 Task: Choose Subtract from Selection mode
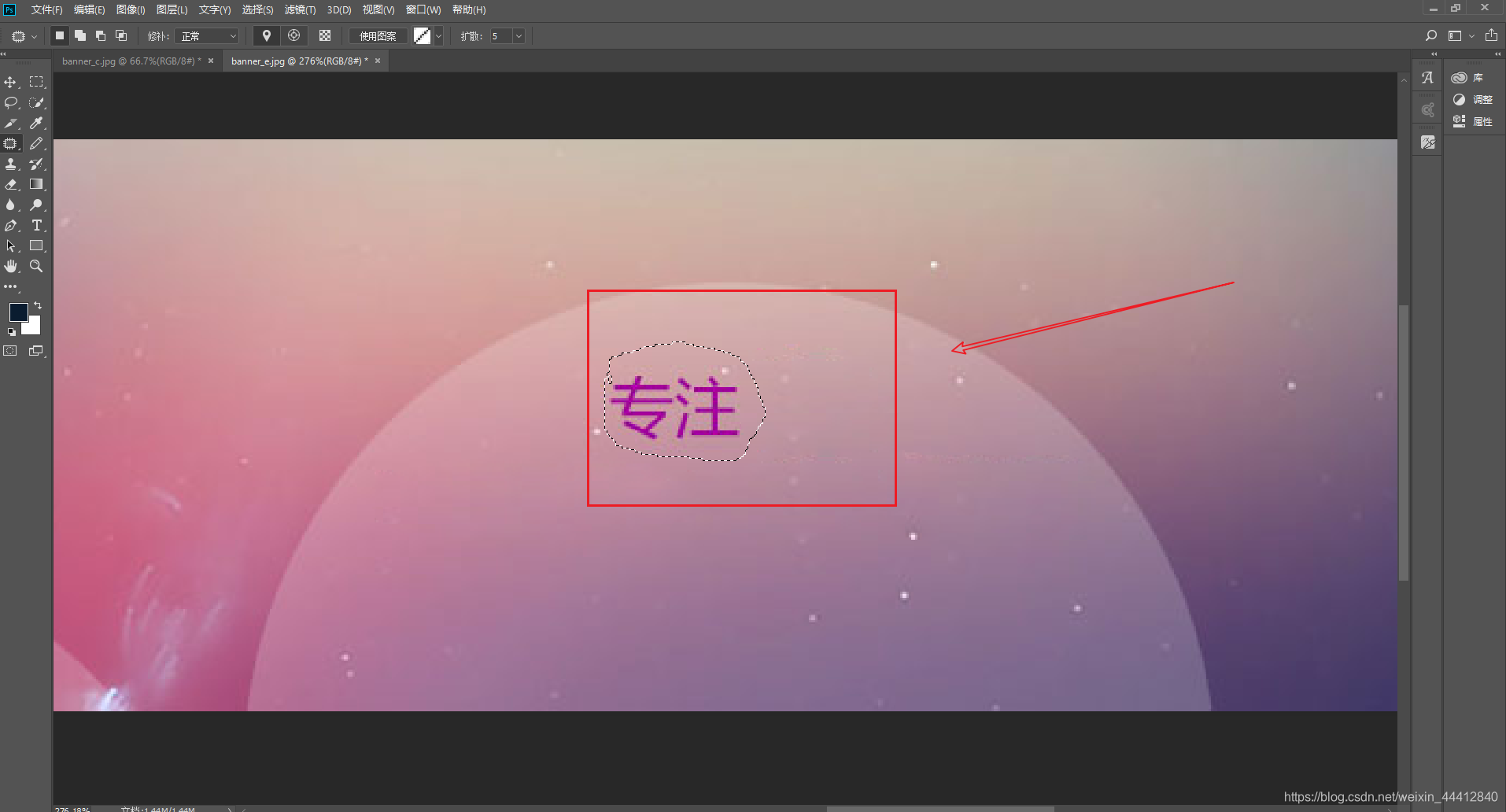(x=101, y=35)
